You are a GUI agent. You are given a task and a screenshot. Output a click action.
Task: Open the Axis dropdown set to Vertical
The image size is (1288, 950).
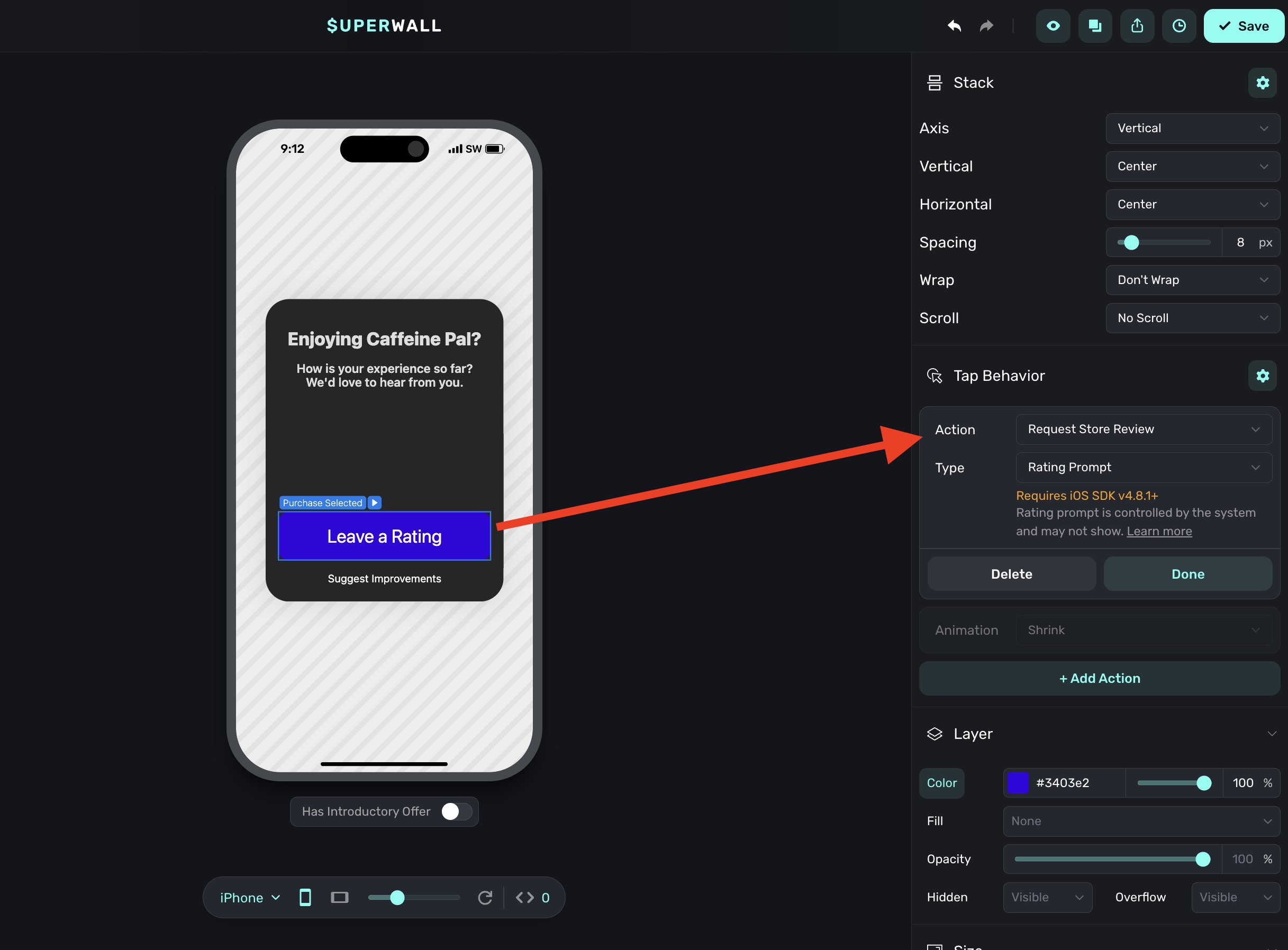(x=1192, y=128)
